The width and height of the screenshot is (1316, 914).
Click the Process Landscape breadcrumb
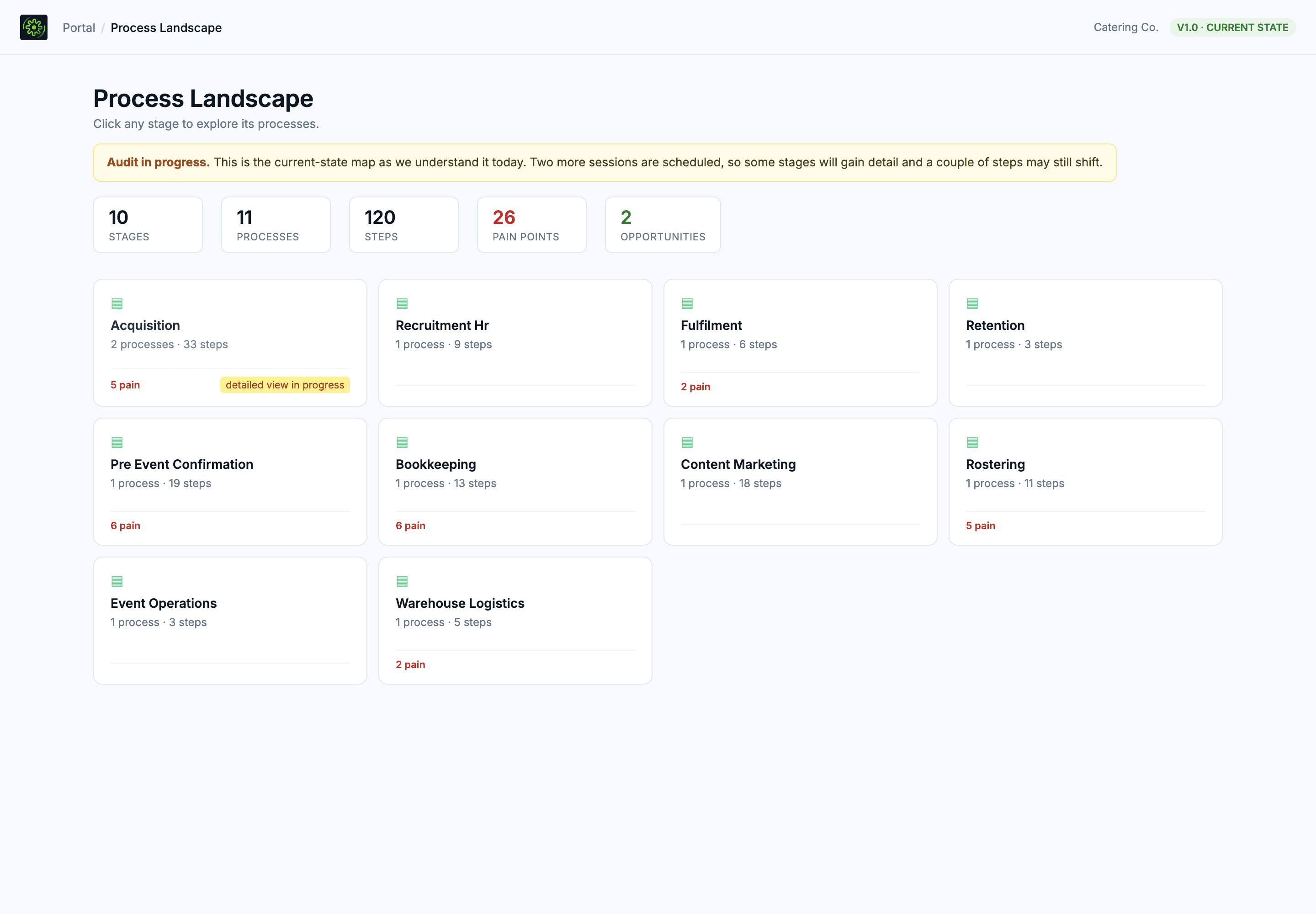pos(166,27)
